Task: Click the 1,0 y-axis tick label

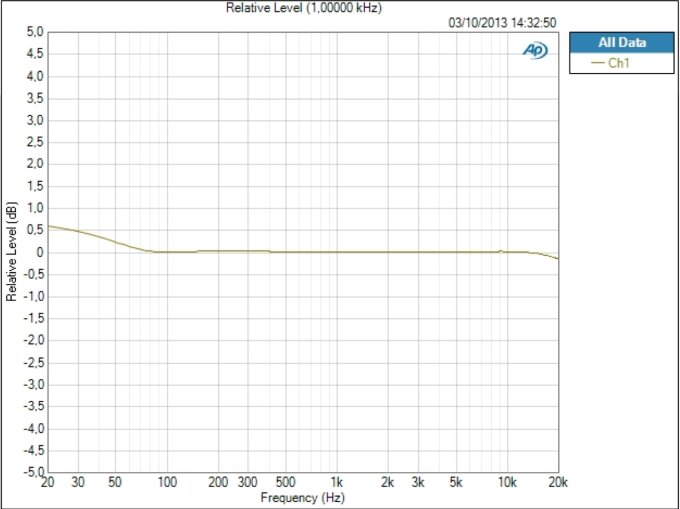Action: [x=35, y=208]
